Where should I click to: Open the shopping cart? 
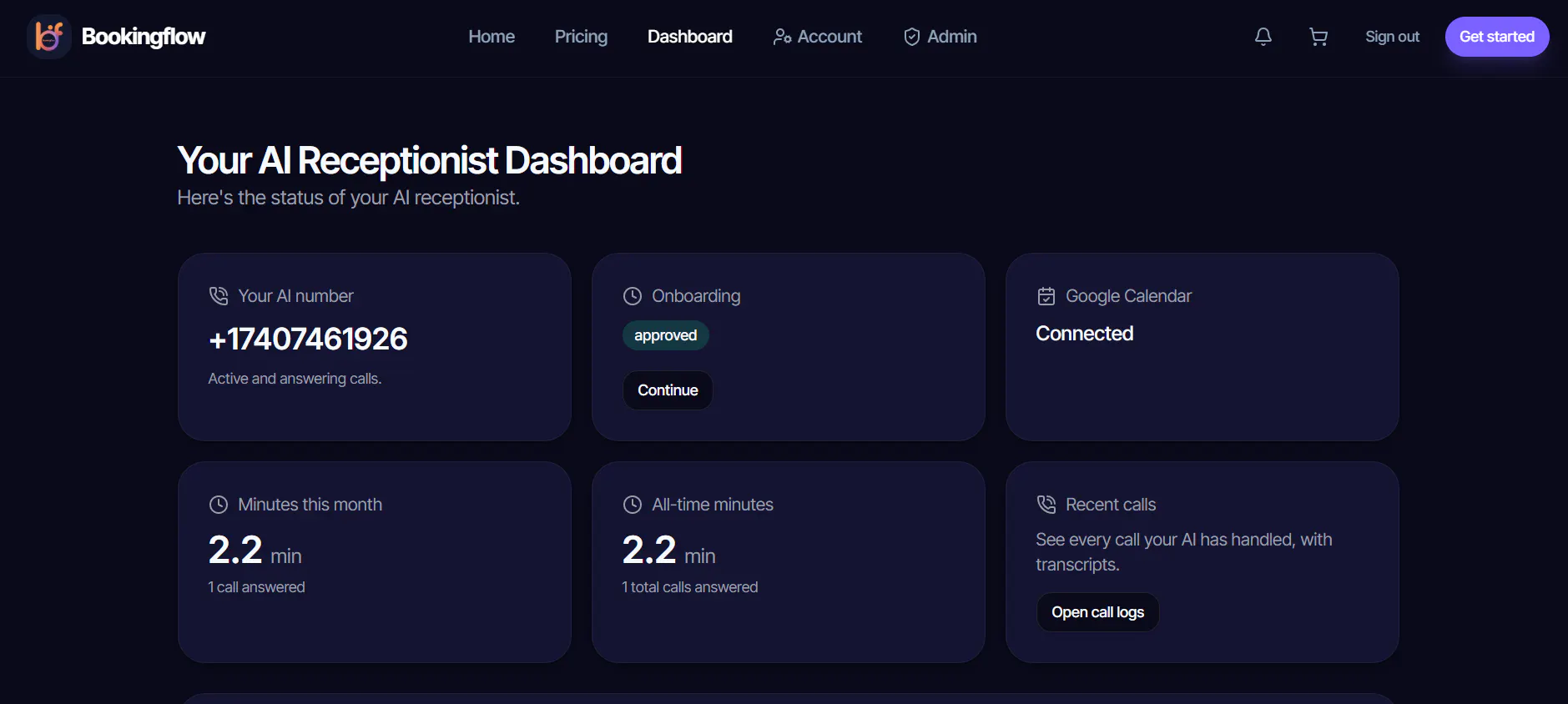(x=1318, y=37)
